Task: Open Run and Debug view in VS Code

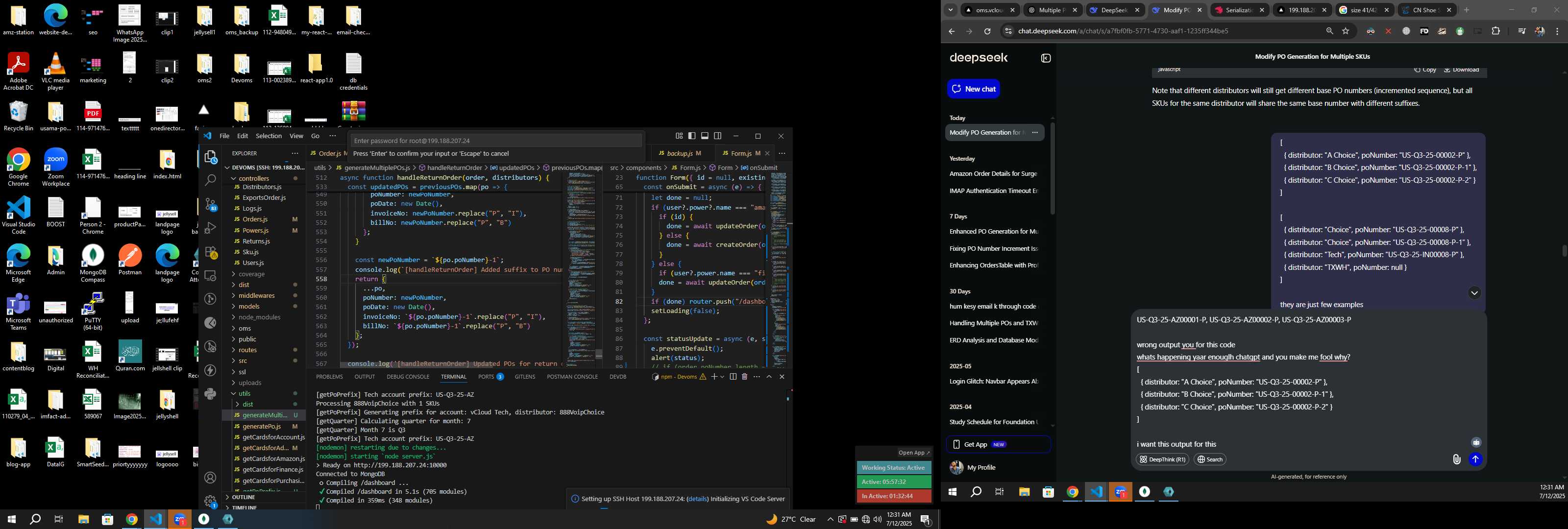Action: (x=211, y=228)
